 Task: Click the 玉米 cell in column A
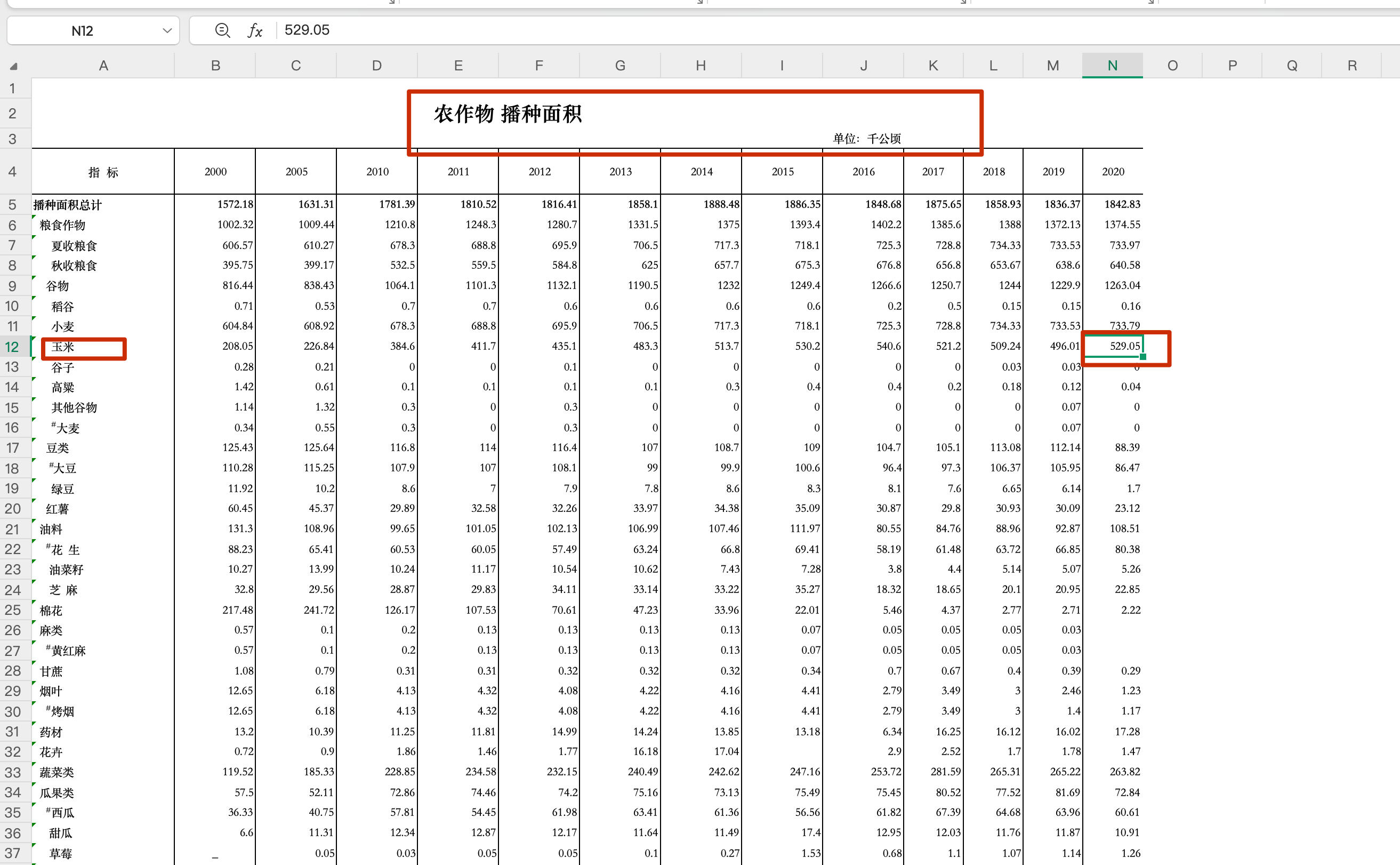[x=63, y=347]
